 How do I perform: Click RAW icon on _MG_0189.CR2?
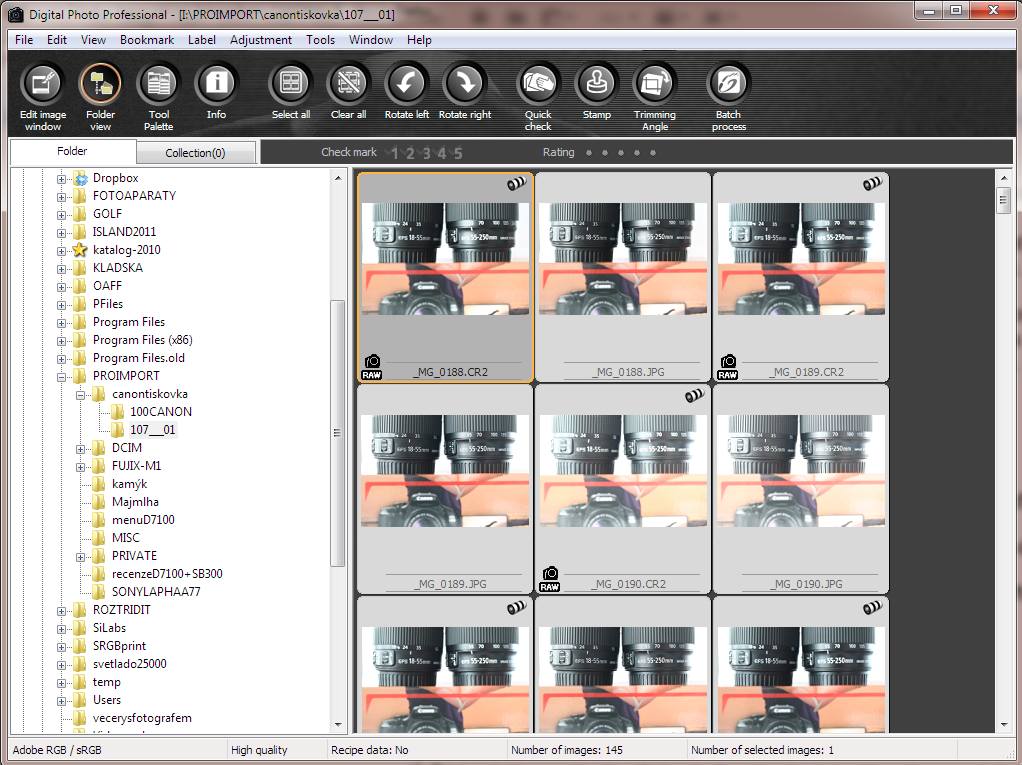pos(727,368)
